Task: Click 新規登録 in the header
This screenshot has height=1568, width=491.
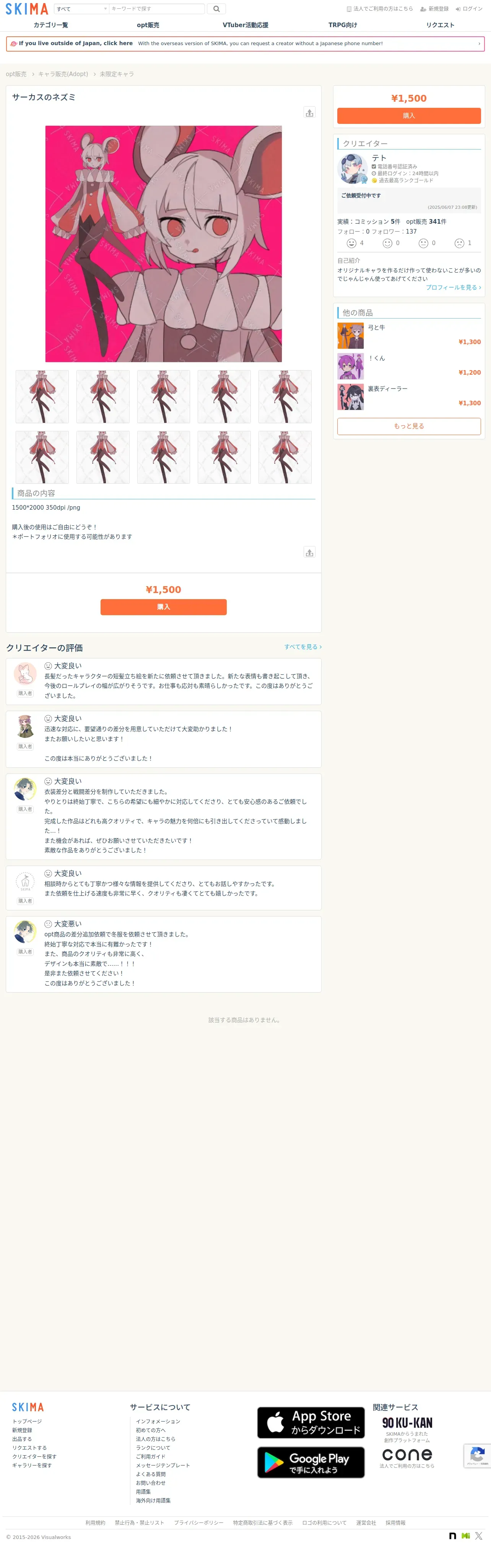Action: (x=434, y=9)
